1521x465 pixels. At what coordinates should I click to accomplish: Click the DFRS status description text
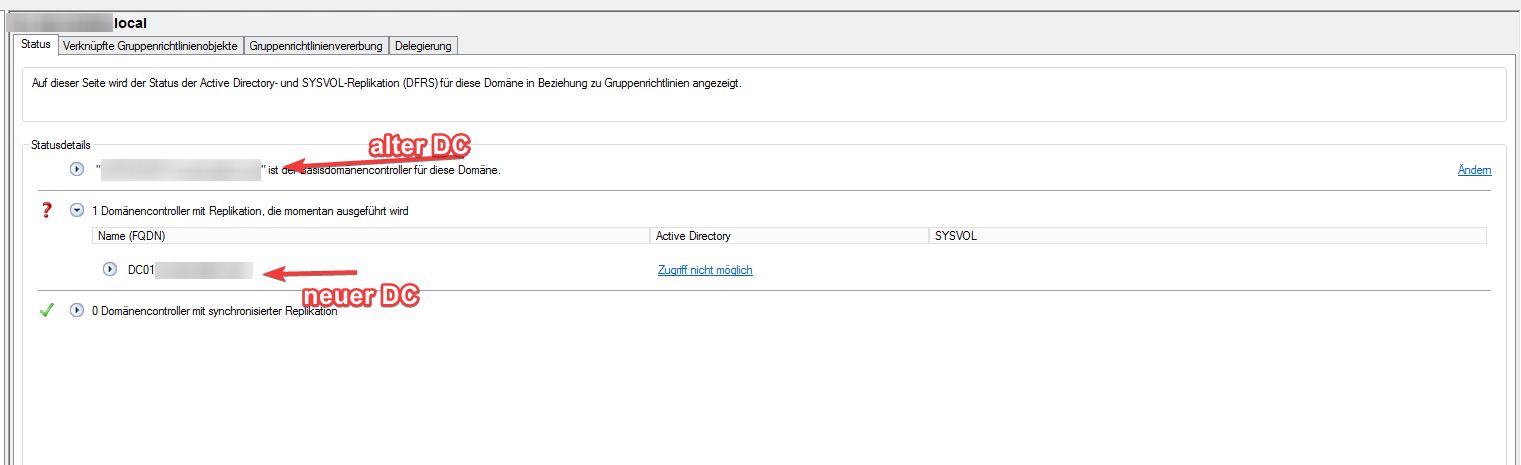[386, 83]
